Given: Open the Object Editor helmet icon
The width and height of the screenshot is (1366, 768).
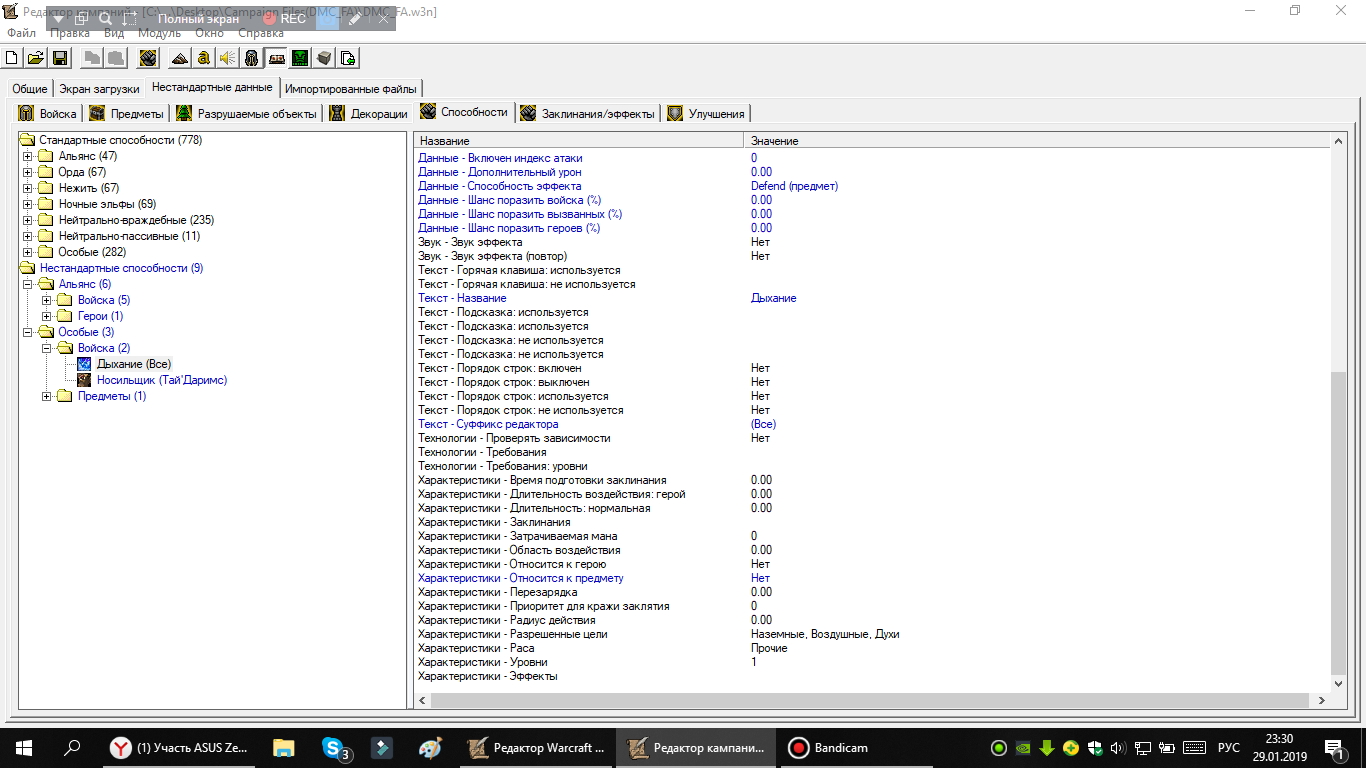Looking at the screenshot, I should (x=252, y=58).
